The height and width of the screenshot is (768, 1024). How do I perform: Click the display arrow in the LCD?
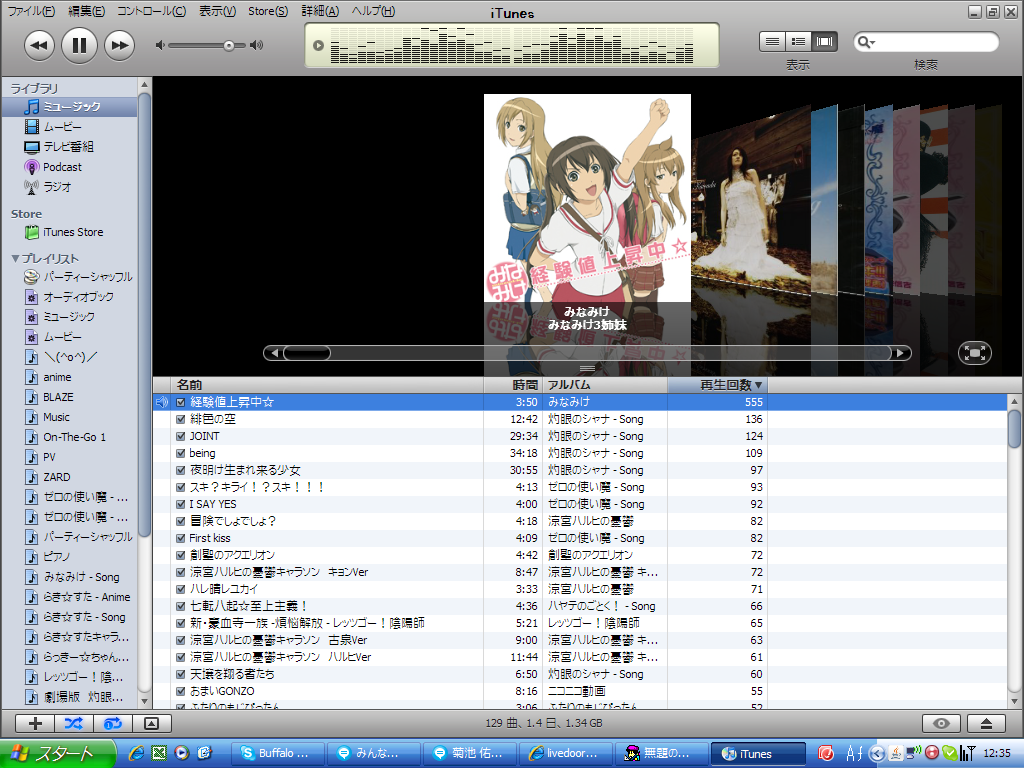click(318, 46)
